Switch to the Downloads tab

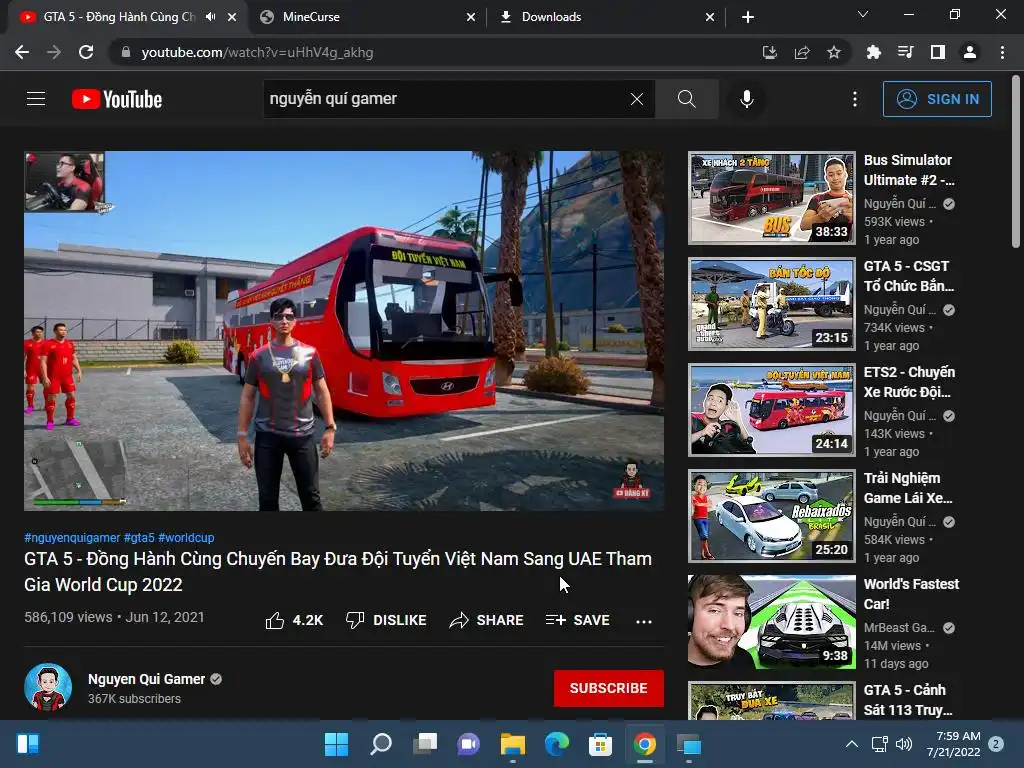pos(607,17)
